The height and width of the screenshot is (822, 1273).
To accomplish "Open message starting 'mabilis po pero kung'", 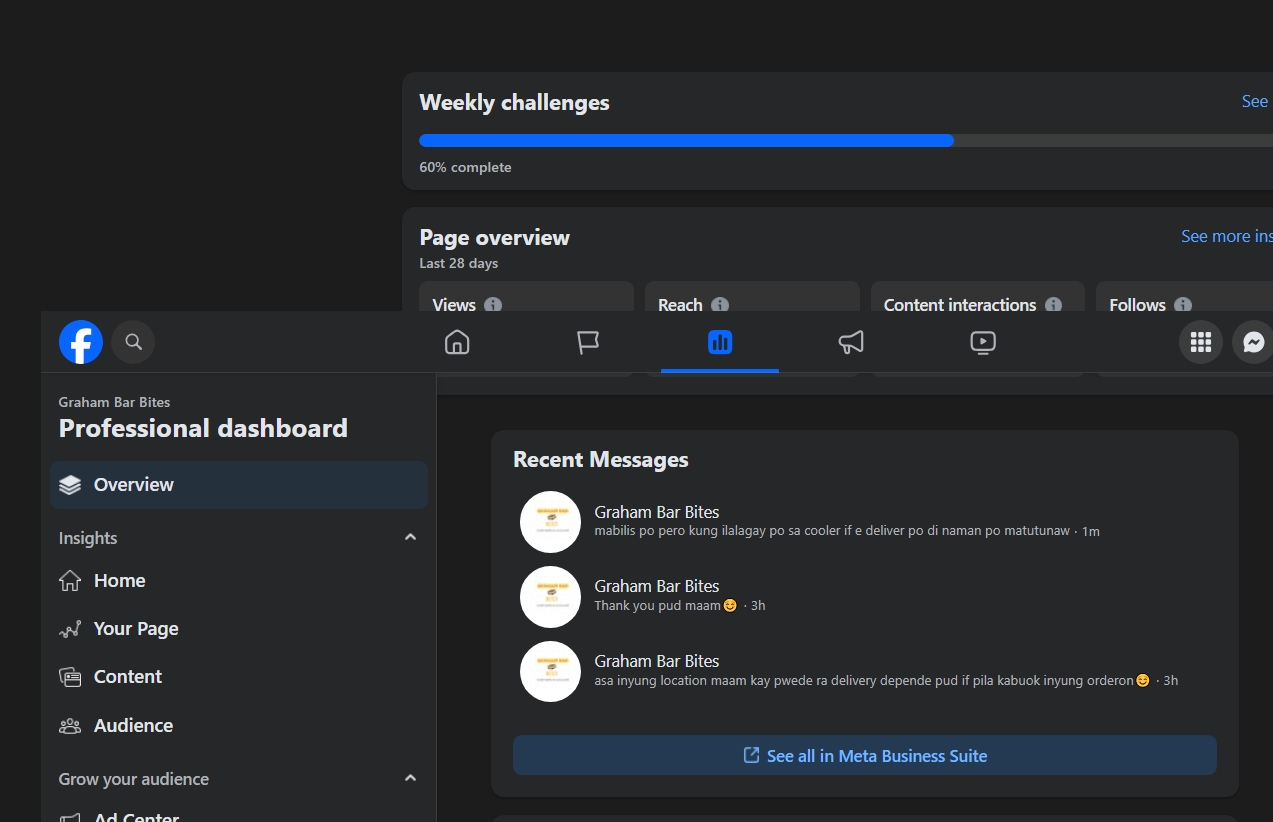I will [x=865, y=522].
